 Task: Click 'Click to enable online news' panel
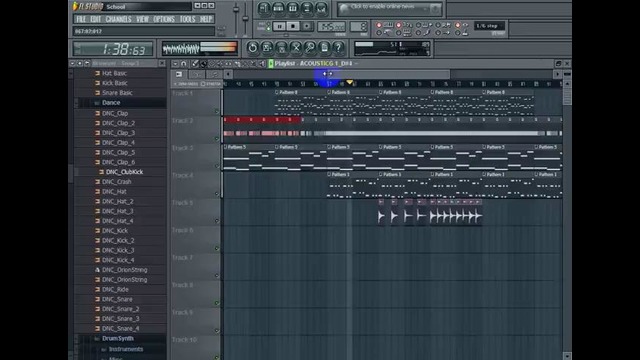pyautogui.click(x=390, y=8)
